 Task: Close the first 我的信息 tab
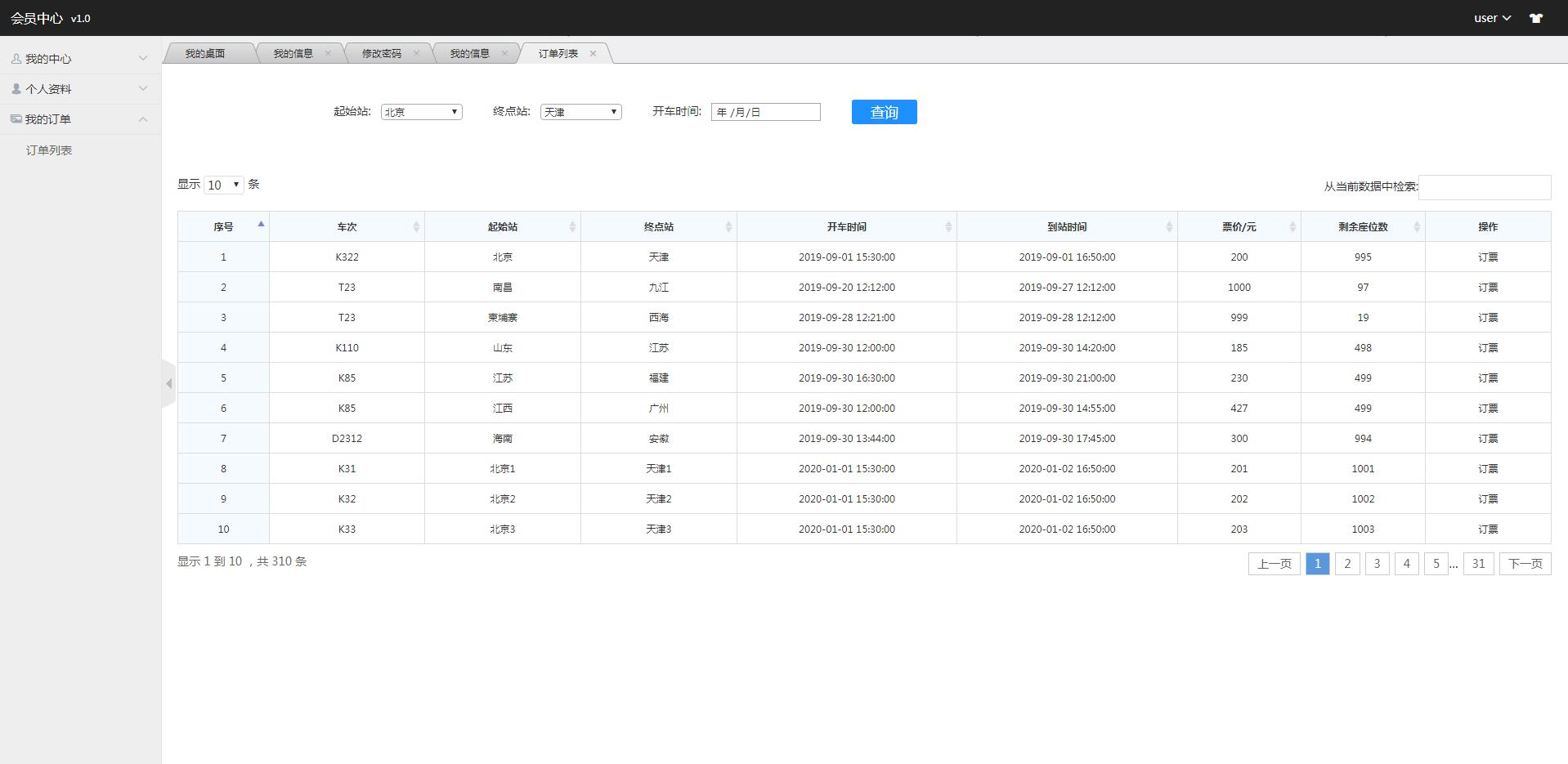coord(329,54)
